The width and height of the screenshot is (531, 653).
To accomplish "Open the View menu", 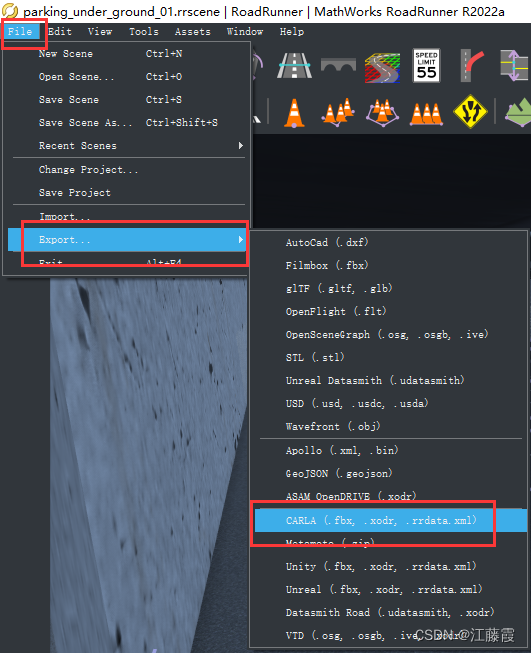I will click(100, 32).
